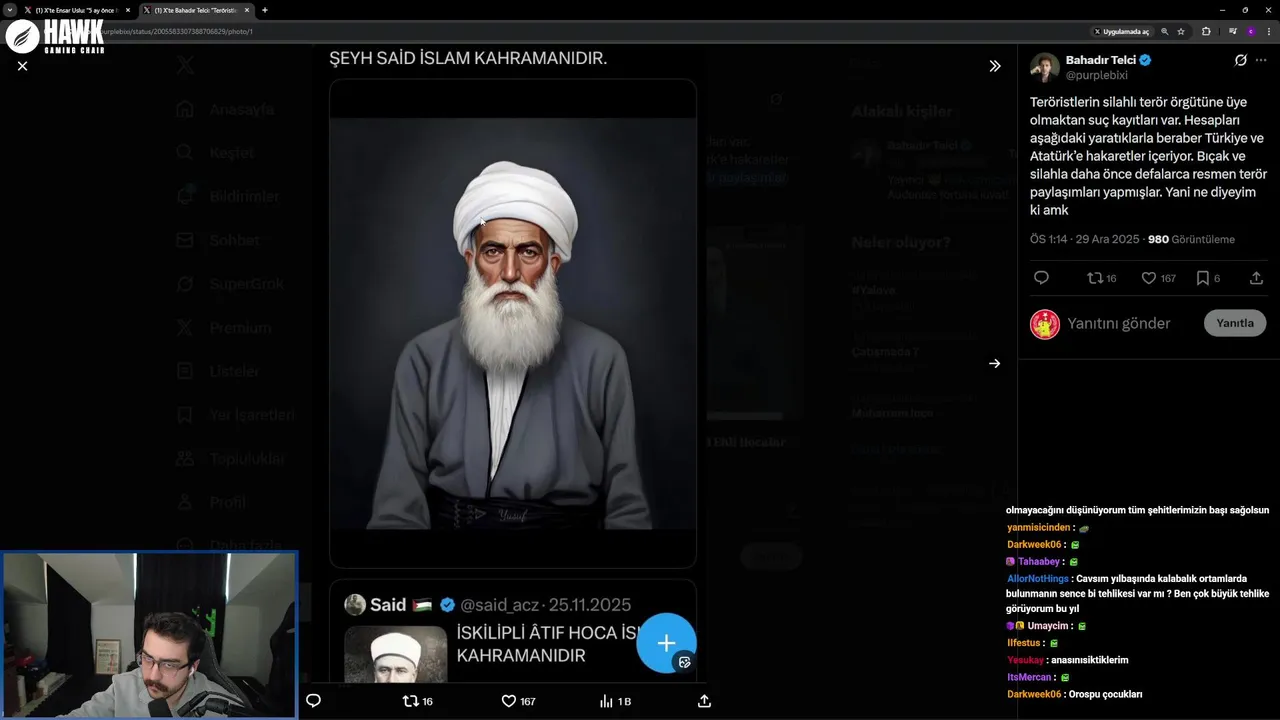The image size is (1280, 720).
Task: Click blue compose plus button
Action: pyautogui.click(x=666, y=643)
